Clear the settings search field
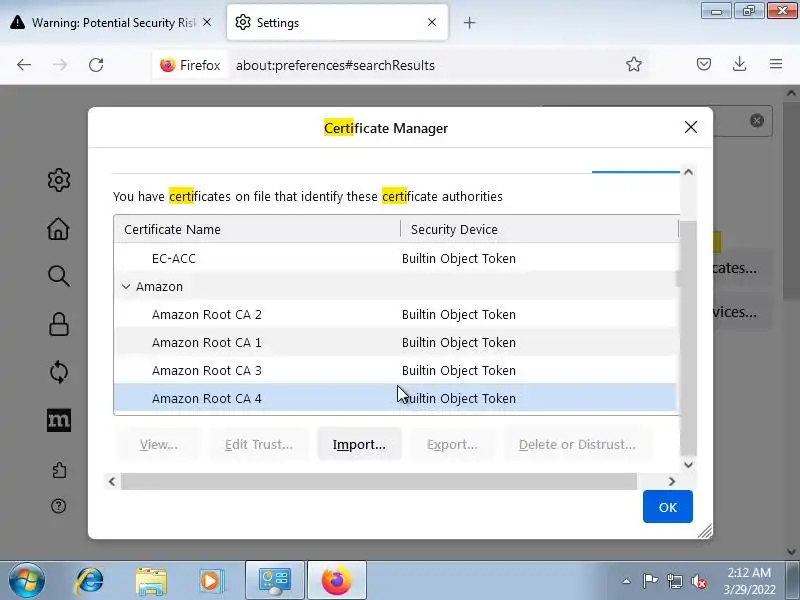Screen dimensions: 800x600 [x=757, y=120]
